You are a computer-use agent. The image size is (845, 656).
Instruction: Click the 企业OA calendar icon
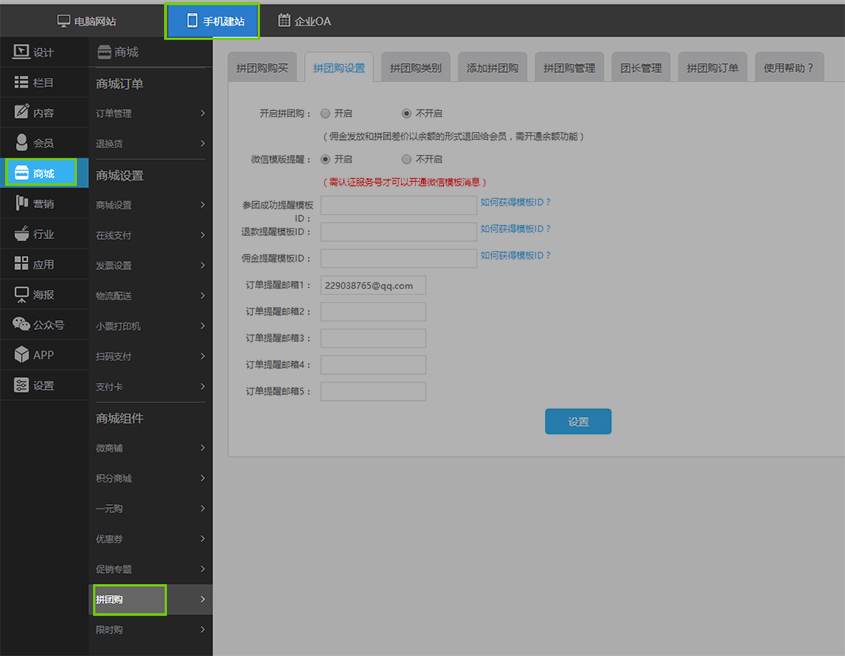coord(283,20)
